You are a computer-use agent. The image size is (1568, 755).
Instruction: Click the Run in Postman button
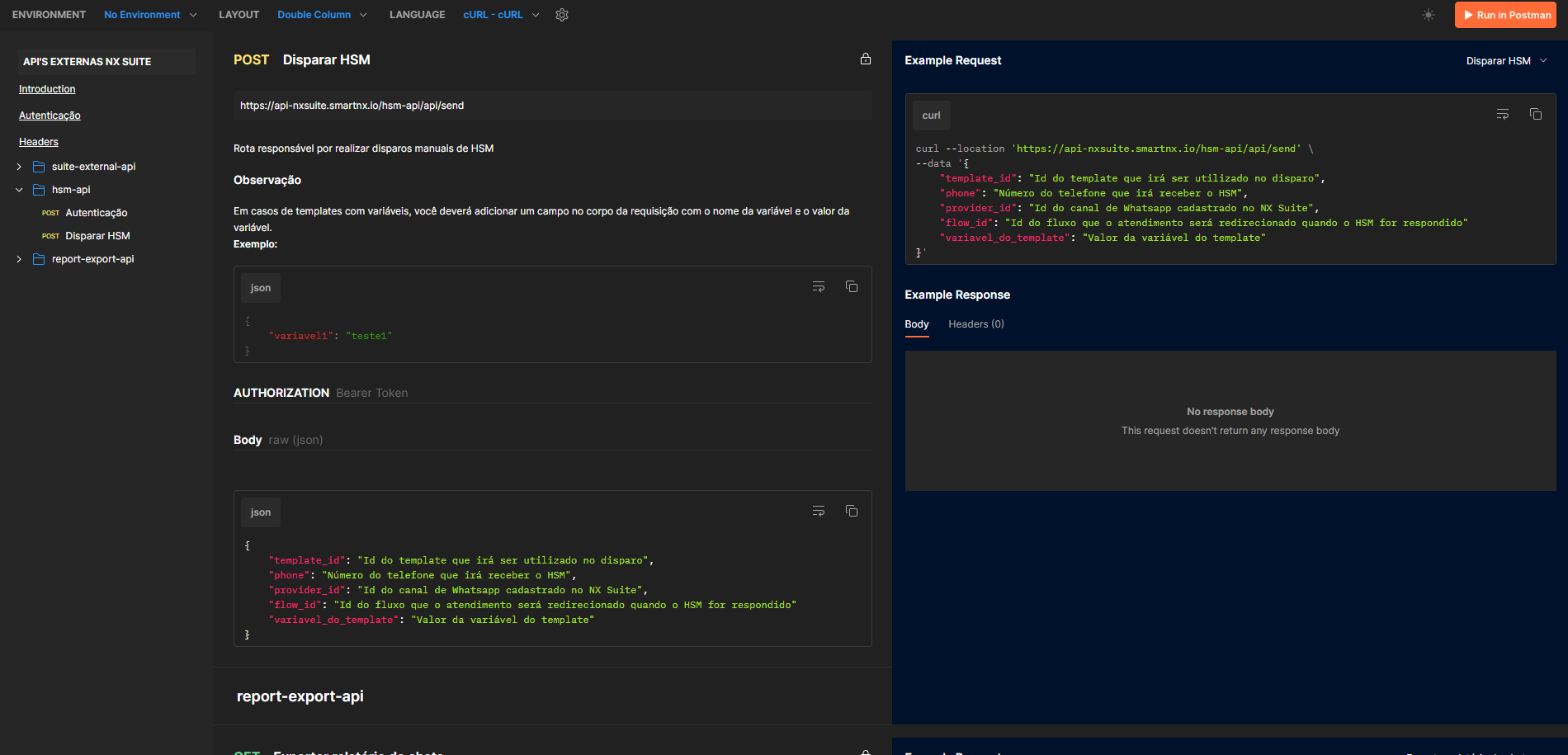pos(1505,15)
